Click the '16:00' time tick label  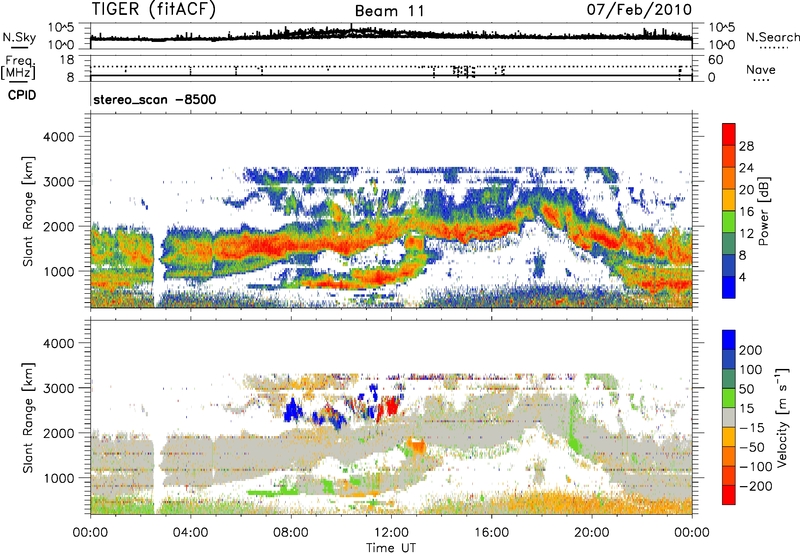pyautogui.click(x=491, y=533)
